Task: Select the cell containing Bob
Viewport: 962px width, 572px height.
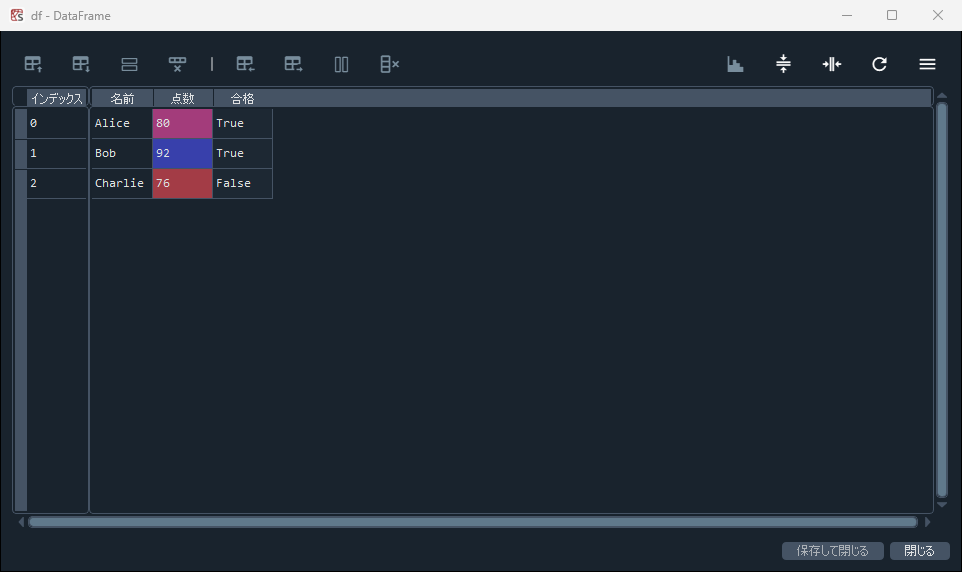Action: [121, 153]
